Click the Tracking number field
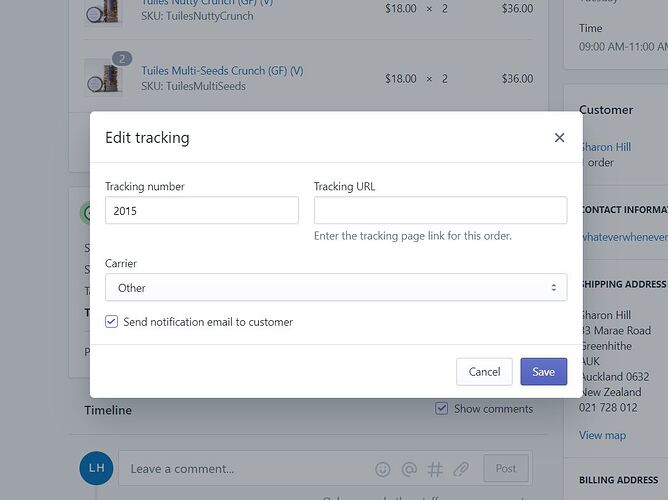This screenshot has height=500, width=668. pyautogui.click(x=201, y=211)
